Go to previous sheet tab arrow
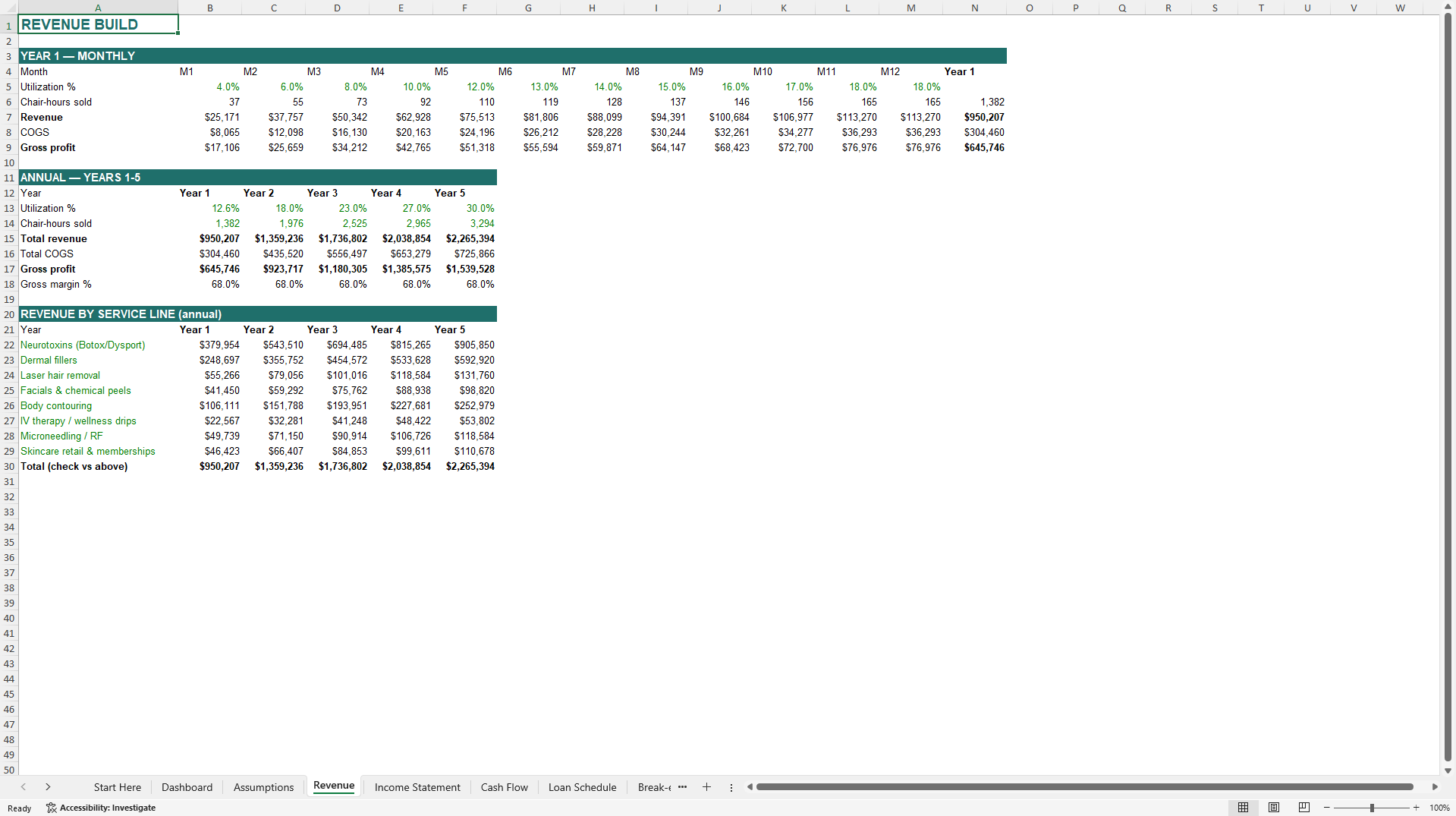Viewport: 1456px width, 816px height. pyautogui.click(x=24, y=787)
